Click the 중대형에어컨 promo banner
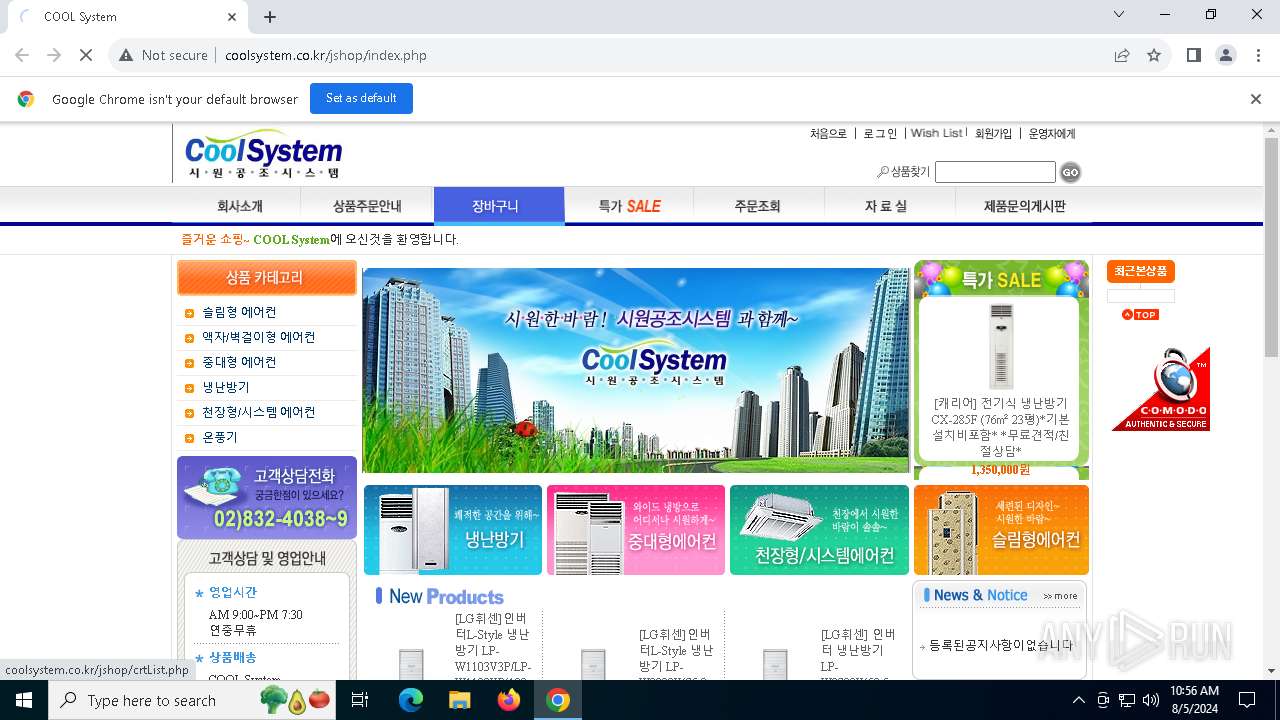 636,530
